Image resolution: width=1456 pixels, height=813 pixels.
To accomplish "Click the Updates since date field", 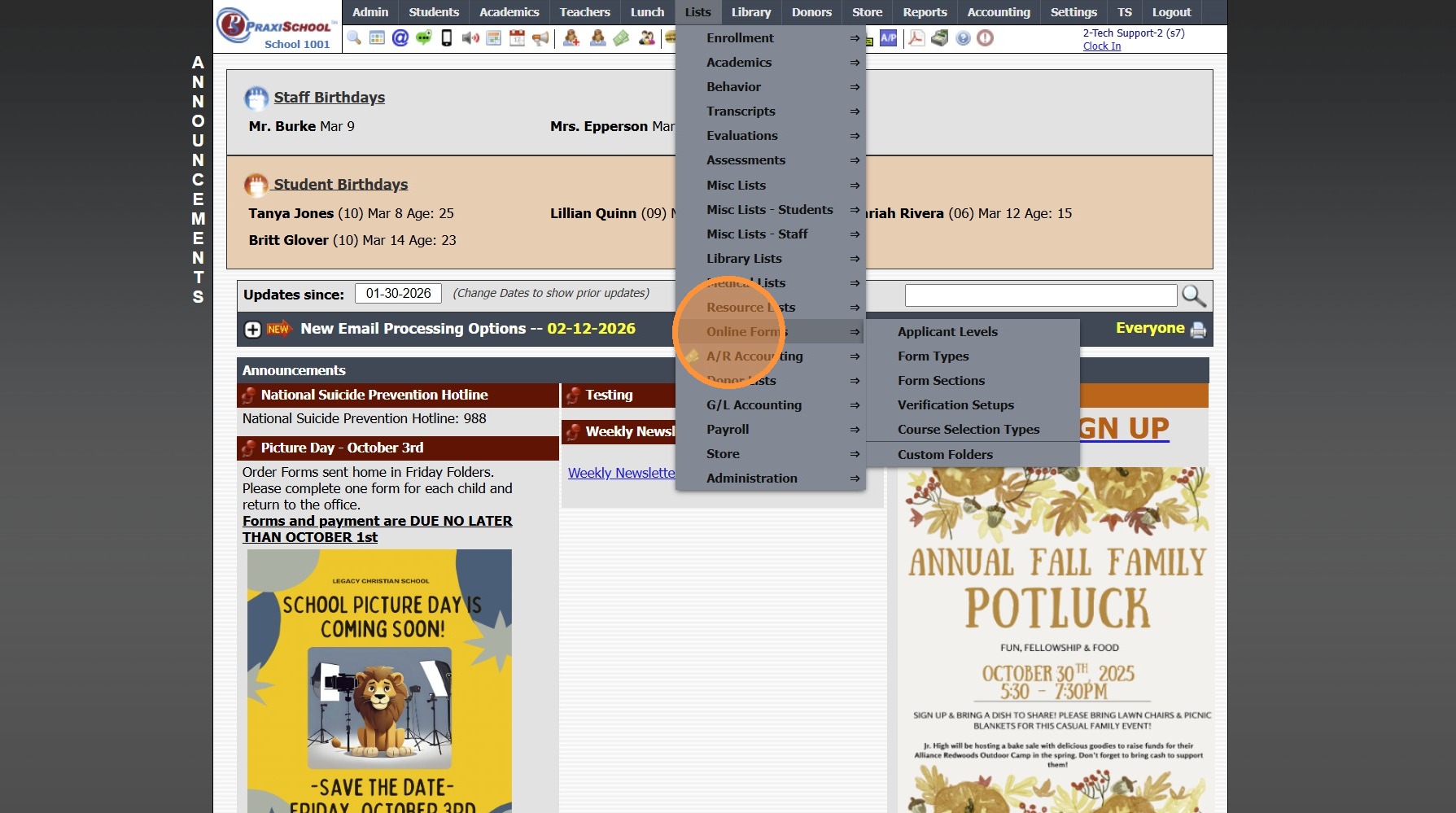I will coord(398,294).
